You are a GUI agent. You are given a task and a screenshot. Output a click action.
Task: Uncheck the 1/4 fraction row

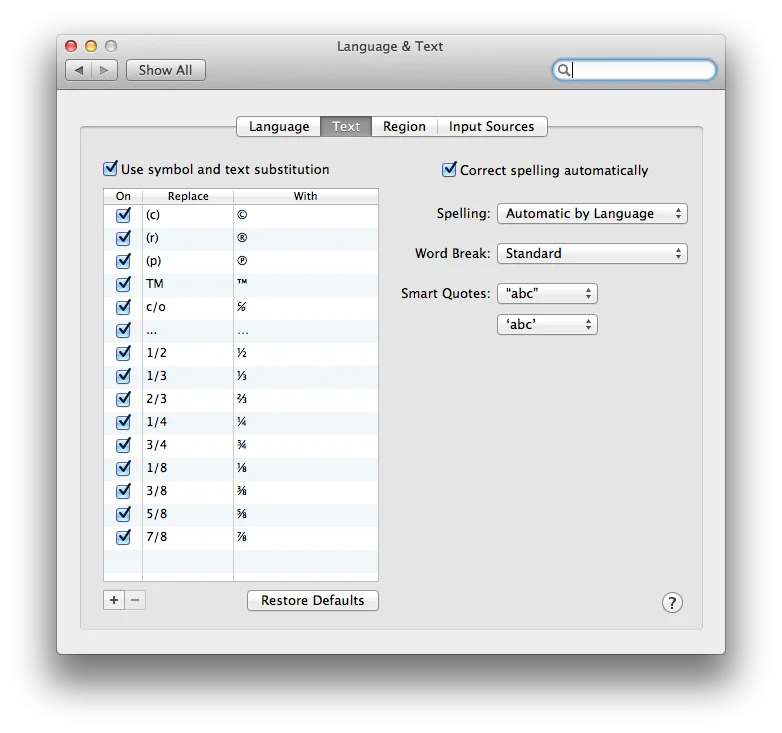tap(123, 422)
